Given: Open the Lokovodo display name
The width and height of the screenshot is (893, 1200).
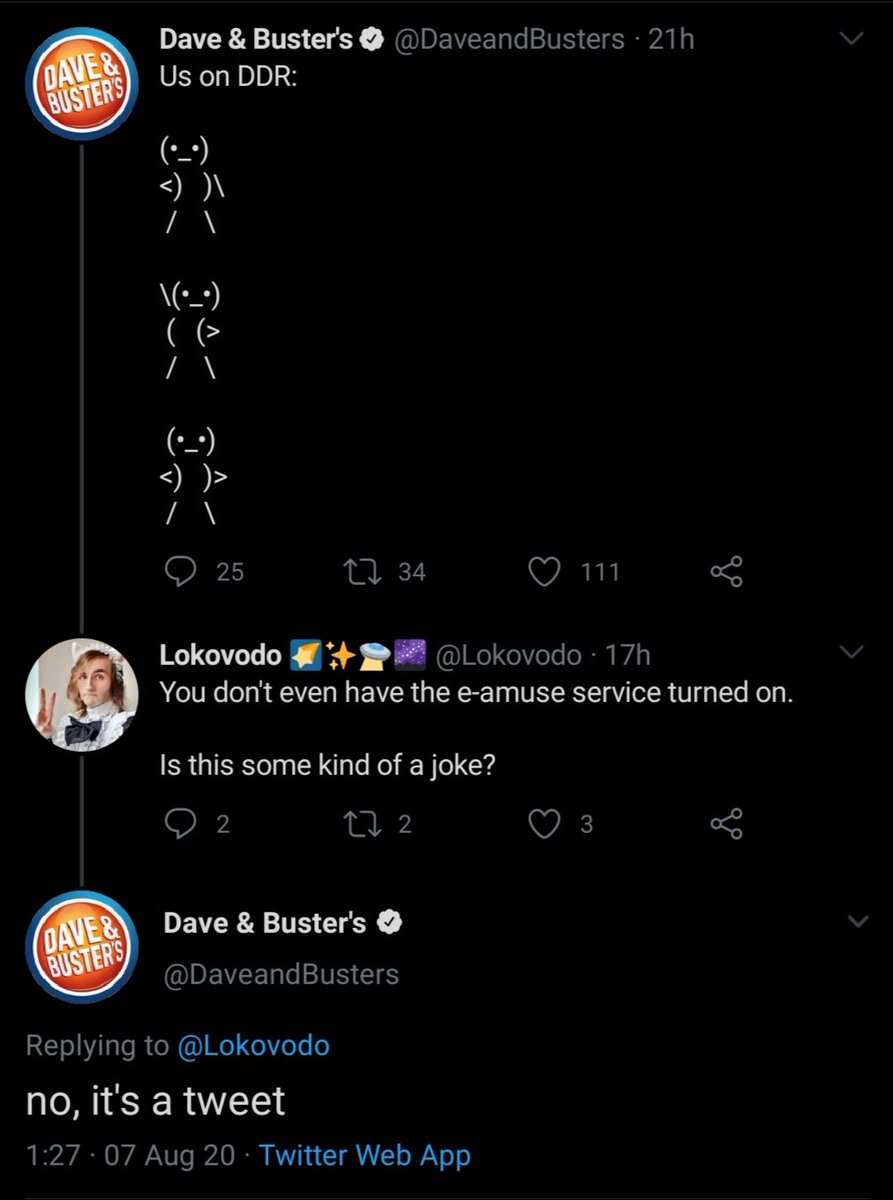Looking at the screenshot, I should [x=220, y=655].
